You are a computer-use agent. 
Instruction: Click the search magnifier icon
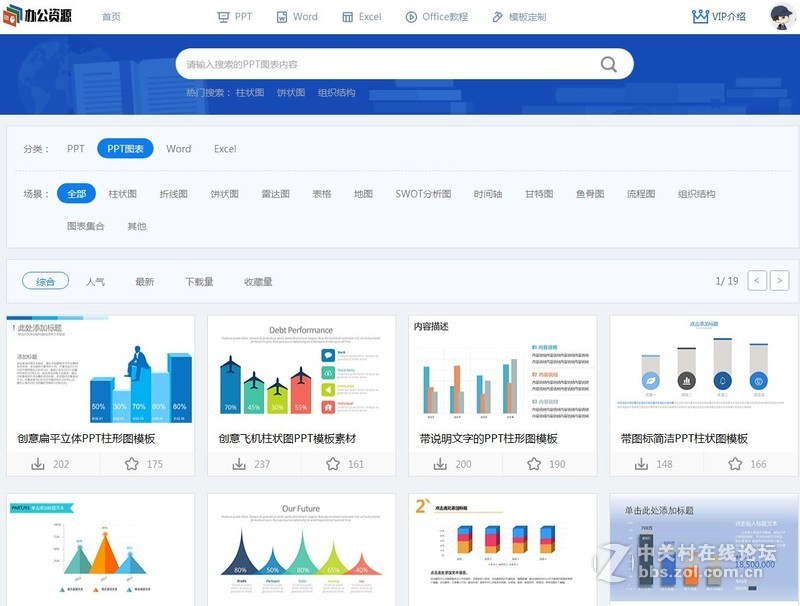[x=607, y=63]
